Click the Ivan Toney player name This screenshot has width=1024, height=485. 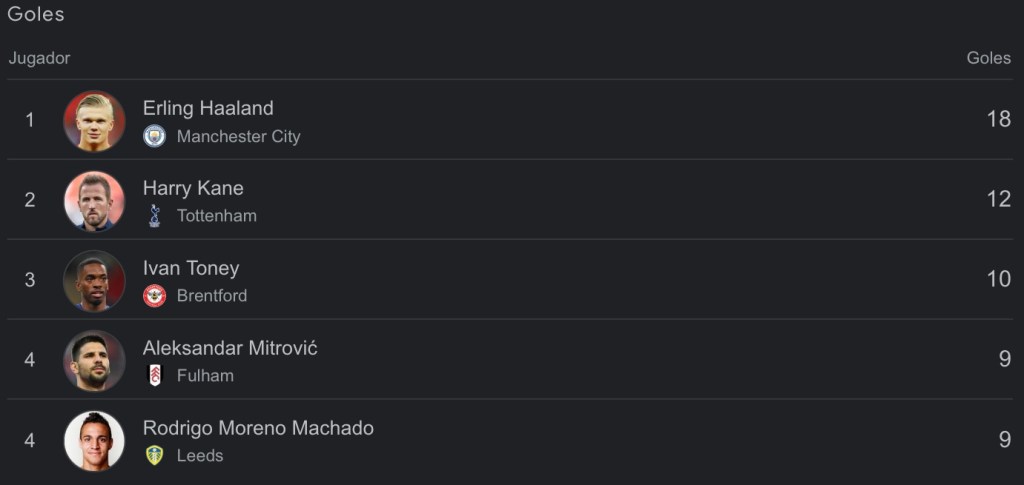pos(191,268)
